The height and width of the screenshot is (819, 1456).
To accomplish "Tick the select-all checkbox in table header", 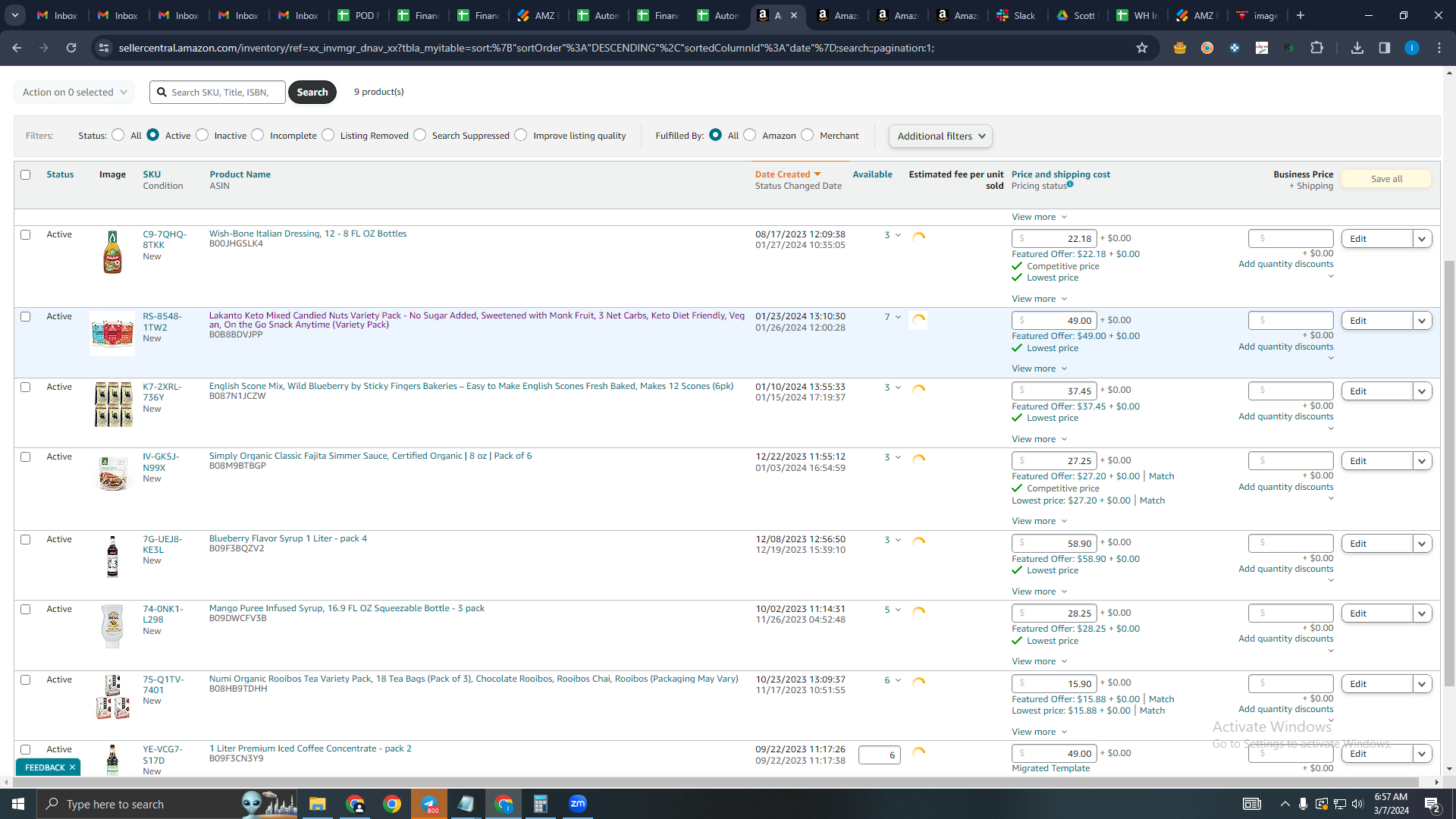I will (26, 174).
